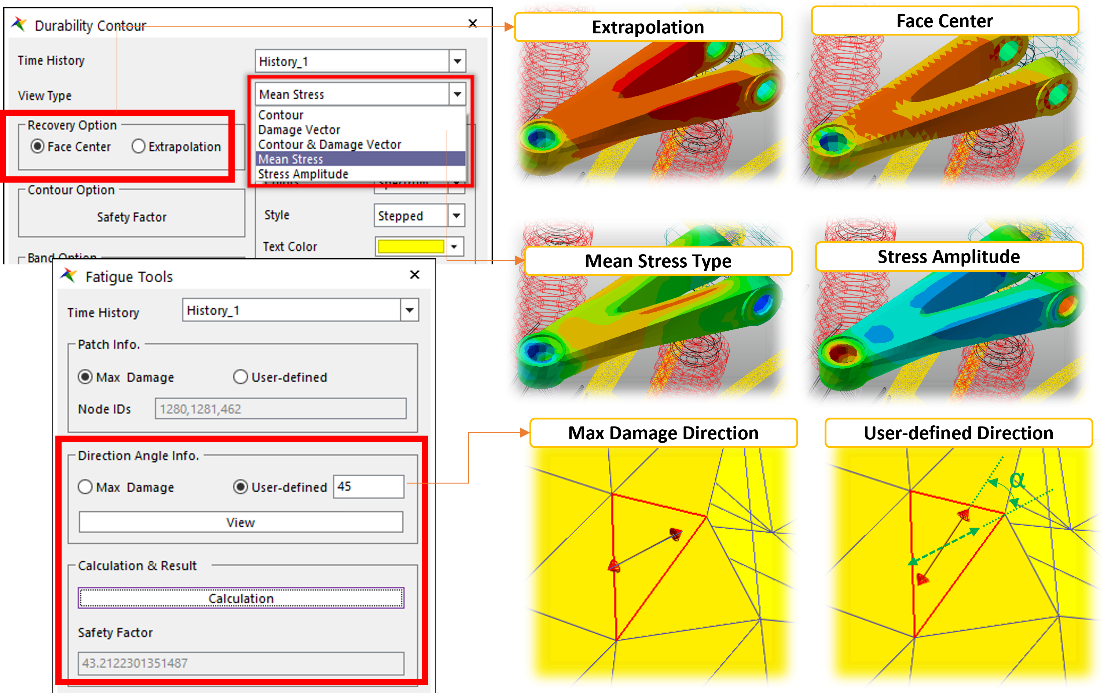Select the Face Center recovery option

click(38, 147)
